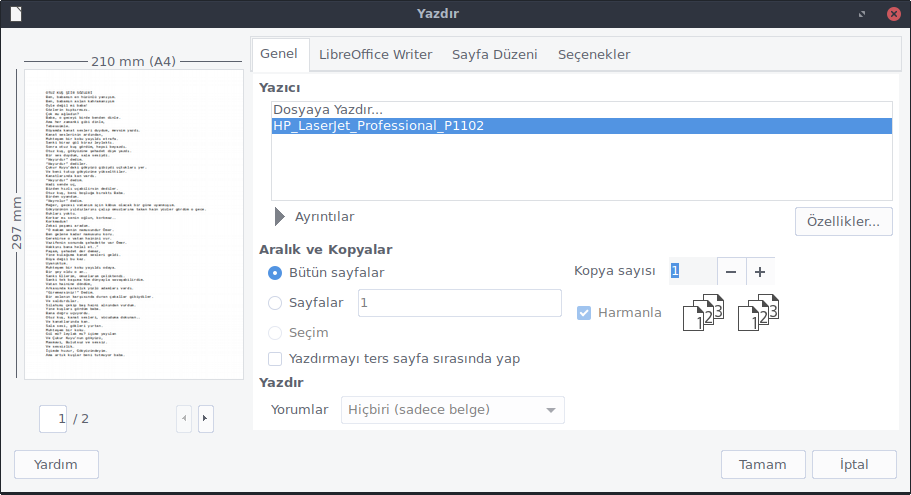
Task: Open the Sayfa Düzeni tab
Action: [494, 54]
